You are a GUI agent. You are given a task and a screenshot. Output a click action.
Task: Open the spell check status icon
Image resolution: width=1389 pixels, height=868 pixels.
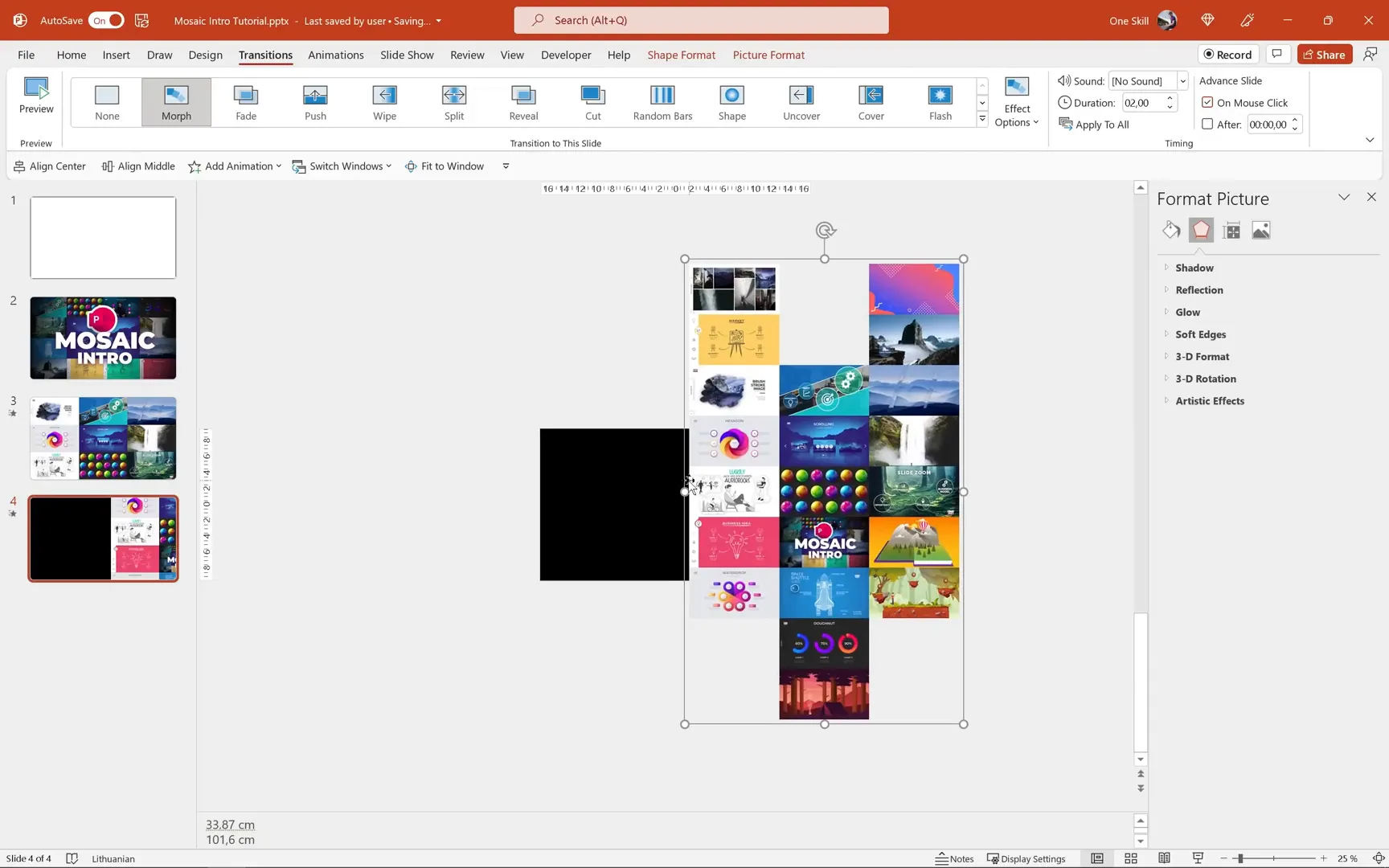click(x=72, y=858)
